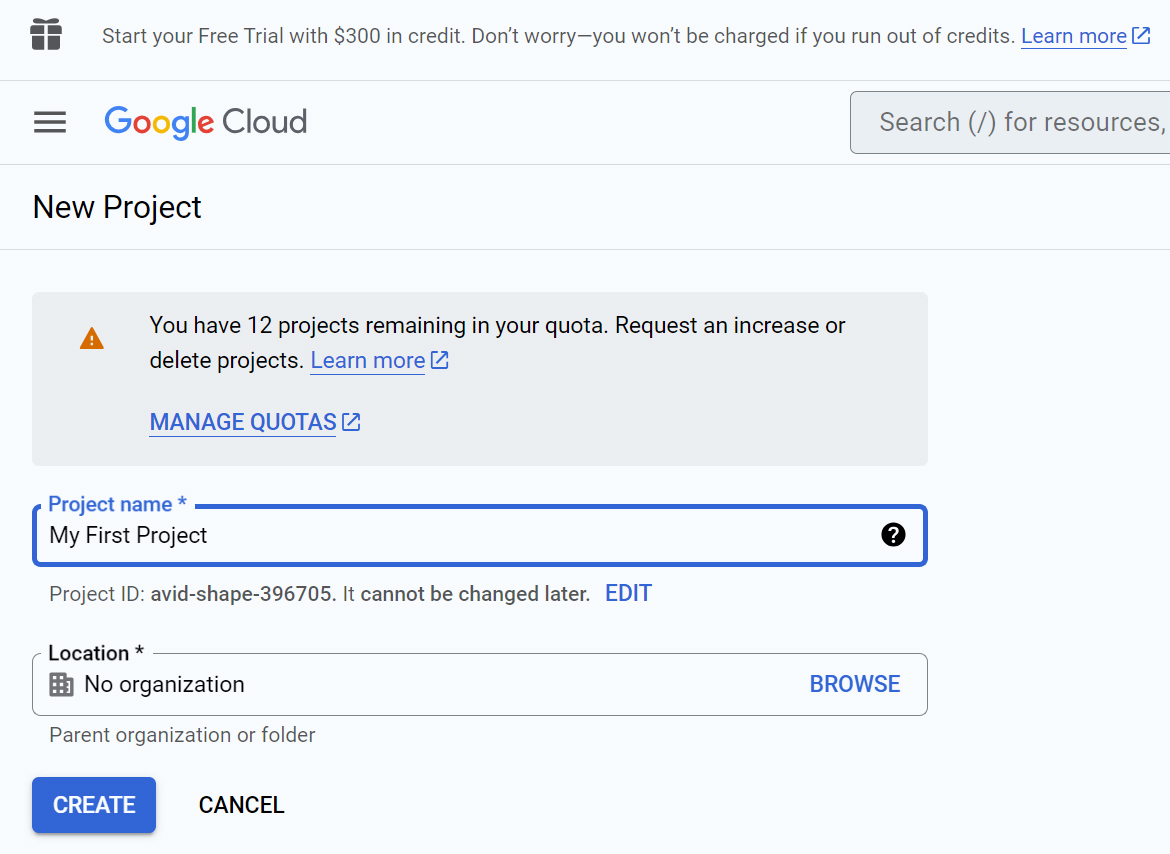Click the gift box free trial icon
Image resolution: width=1170 pixels, height=854 pixels.
coord(46,35)
